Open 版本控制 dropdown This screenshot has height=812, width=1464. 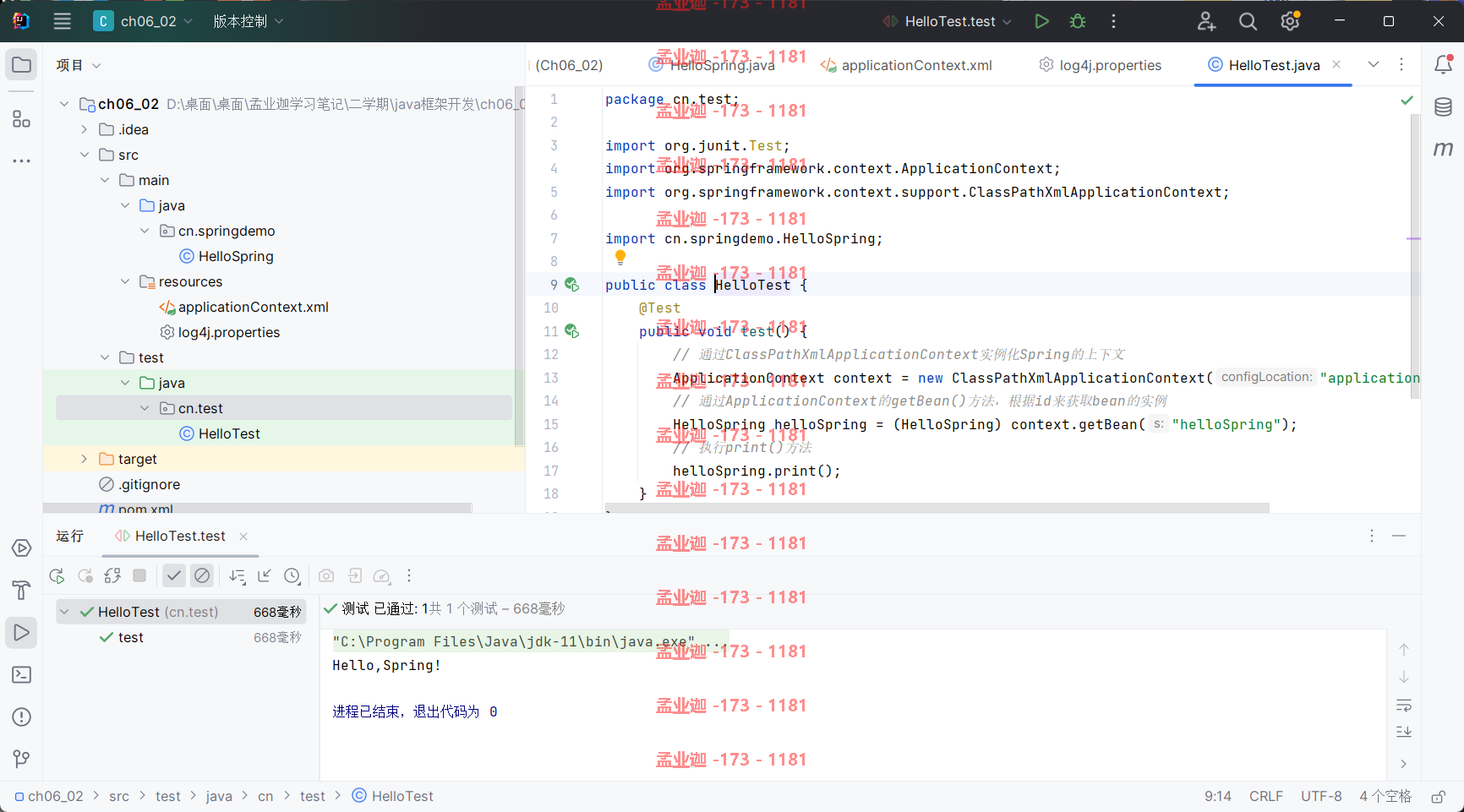click(248, 21)
